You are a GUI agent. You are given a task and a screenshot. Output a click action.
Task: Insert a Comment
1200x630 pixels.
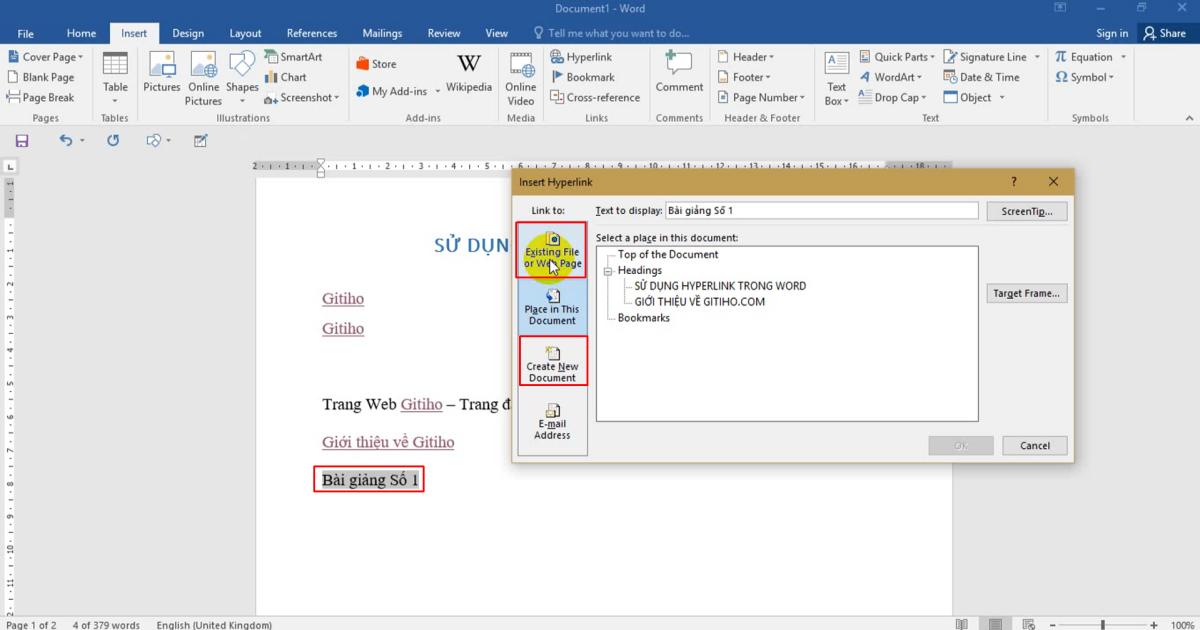point(679,75)
